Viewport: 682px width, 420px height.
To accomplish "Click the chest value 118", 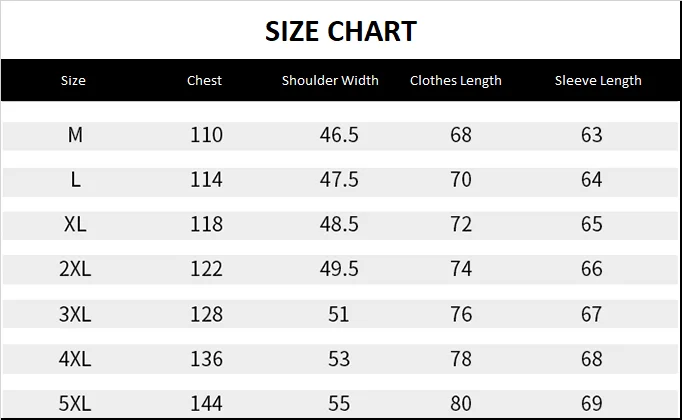I will point(206,224).
